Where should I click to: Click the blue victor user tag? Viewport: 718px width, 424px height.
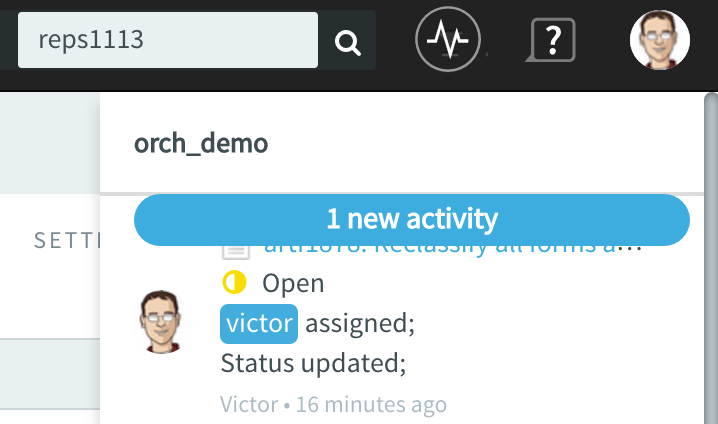pos(259,324)
